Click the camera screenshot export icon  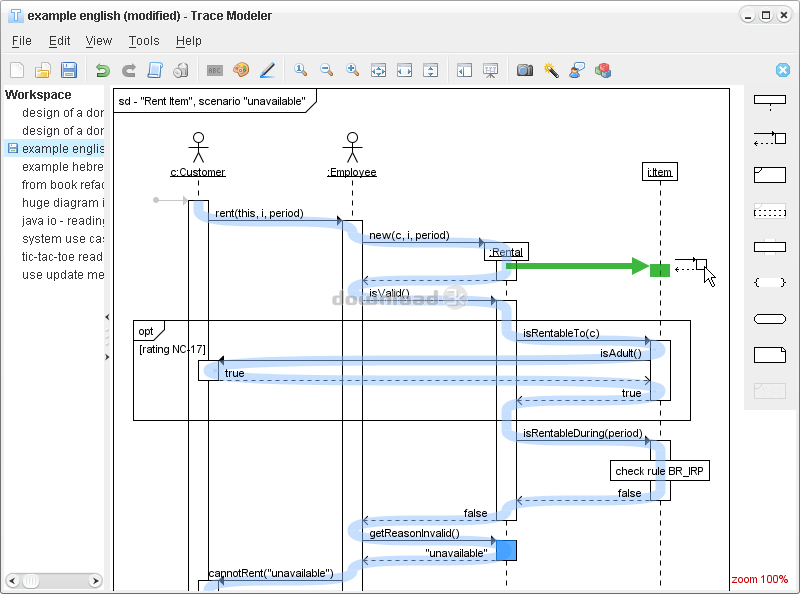pyautogui.click(x=524, y=70)
